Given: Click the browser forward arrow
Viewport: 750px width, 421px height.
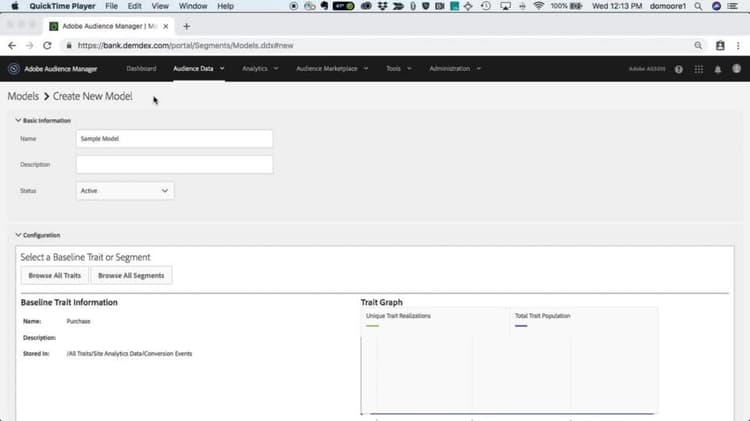Looking at the screenshot, I should click(x=30, y=45).
